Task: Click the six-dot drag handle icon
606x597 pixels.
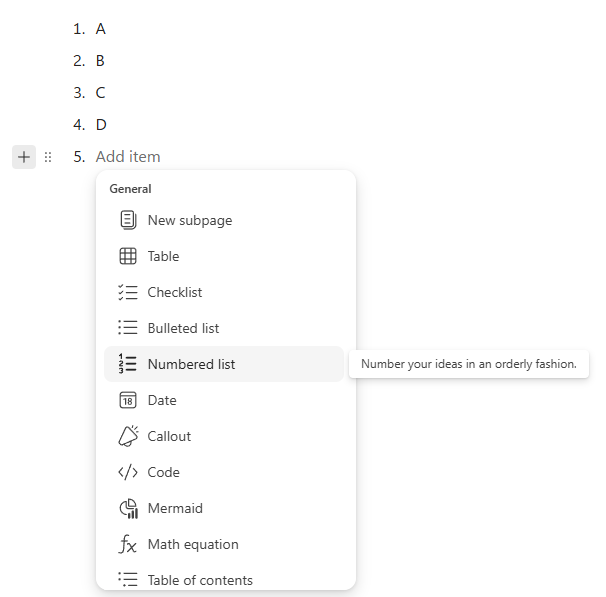Action: coord(48,157)
